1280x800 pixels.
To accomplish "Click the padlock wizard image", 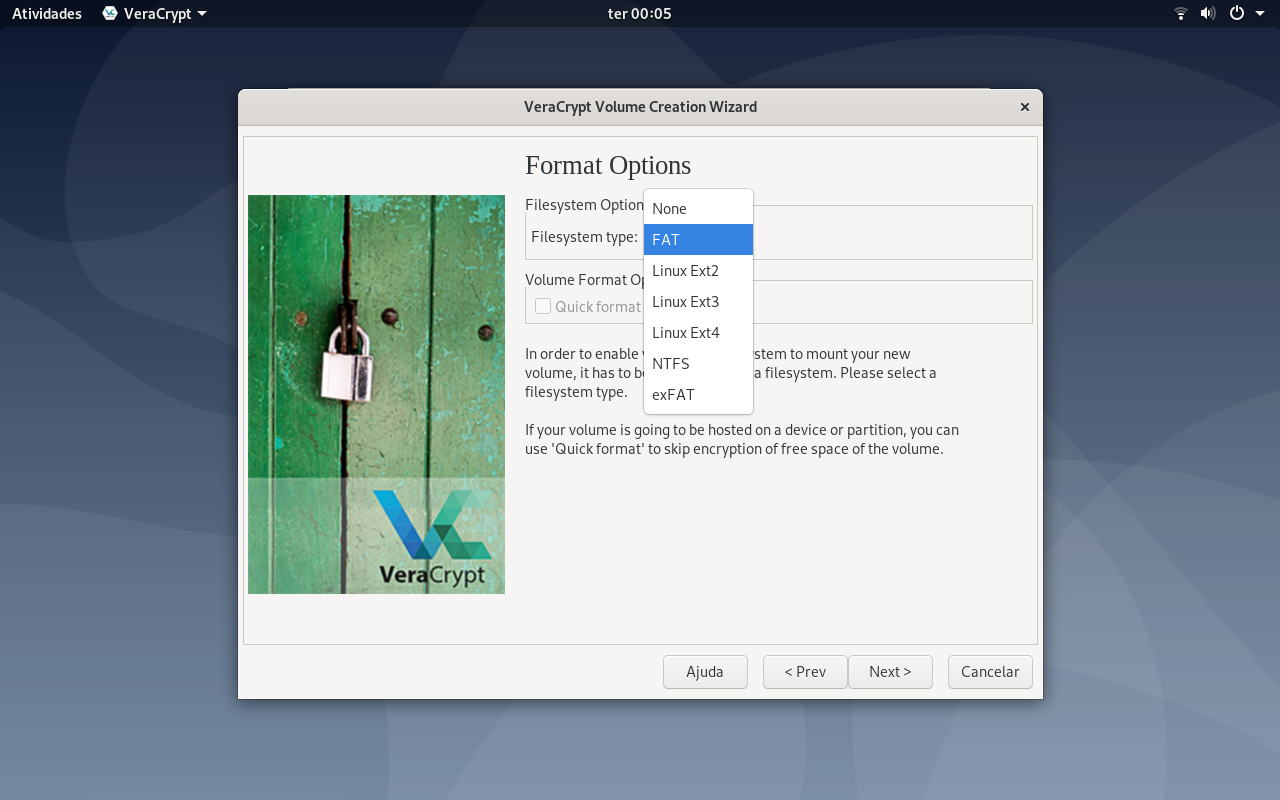I will click(x=376, y=394).
